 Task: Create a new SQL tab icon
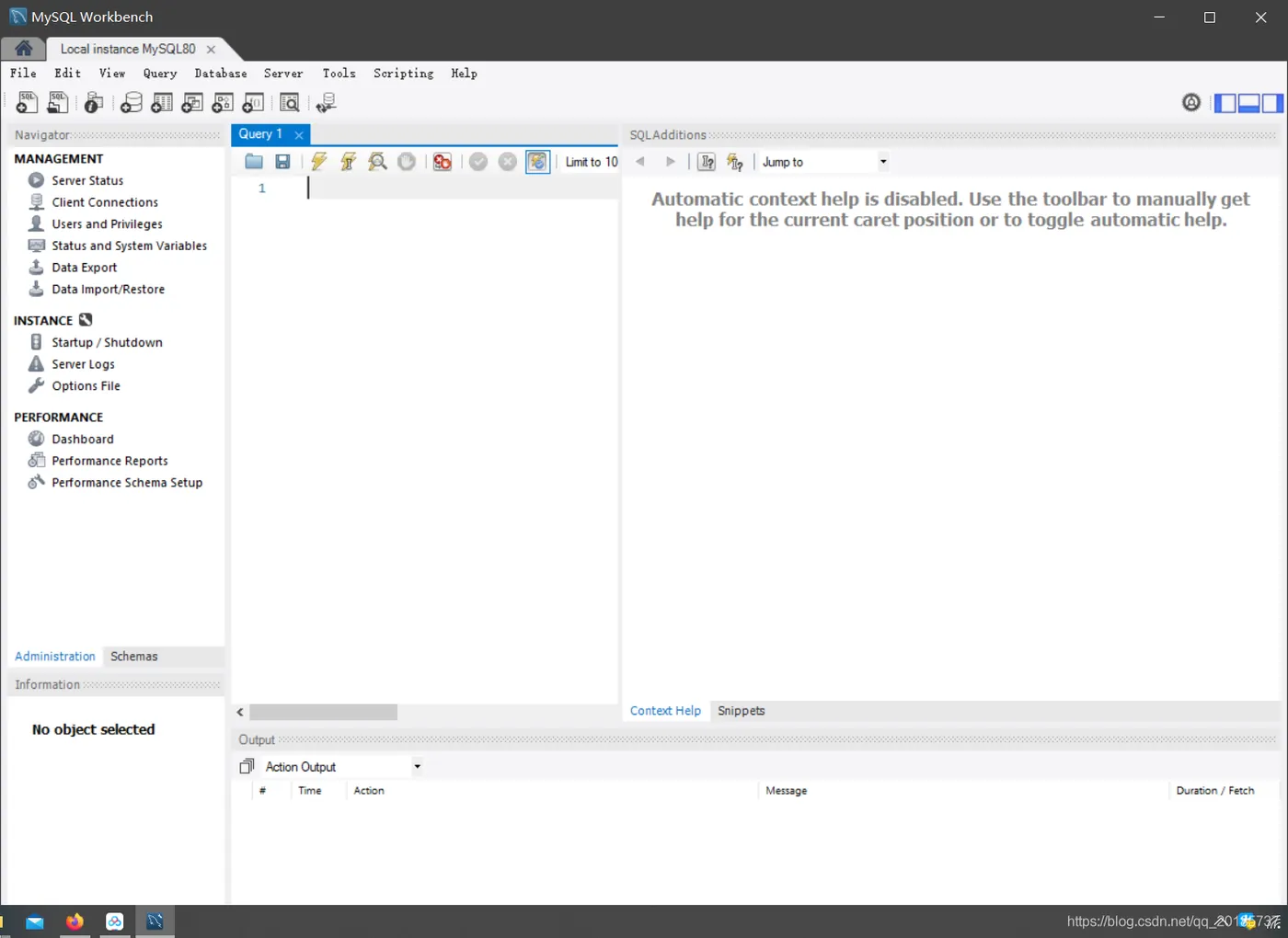pyautogui.click(x=27, y=102)
